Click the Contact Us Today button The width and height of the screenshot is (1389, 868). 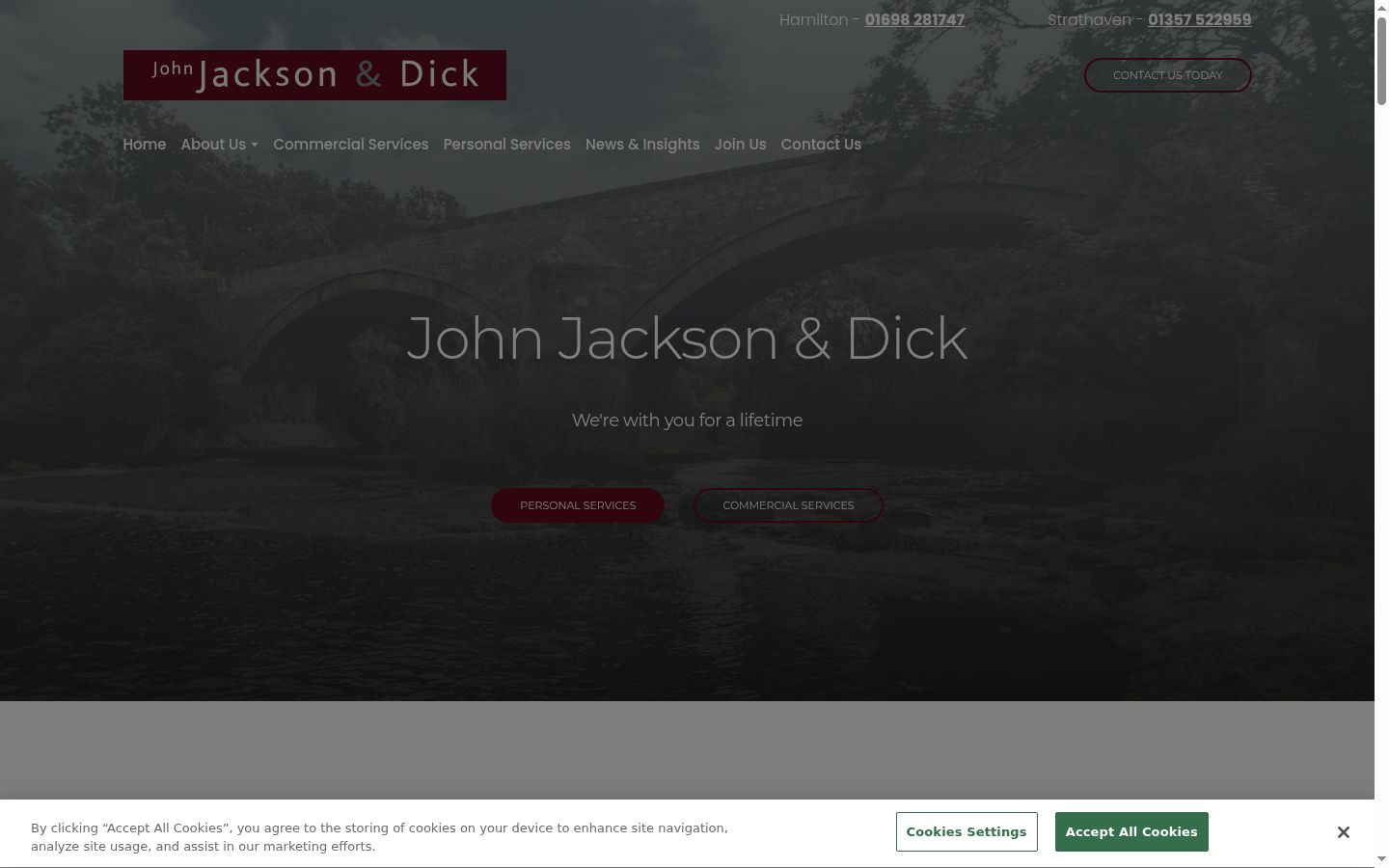point(1168,75)
